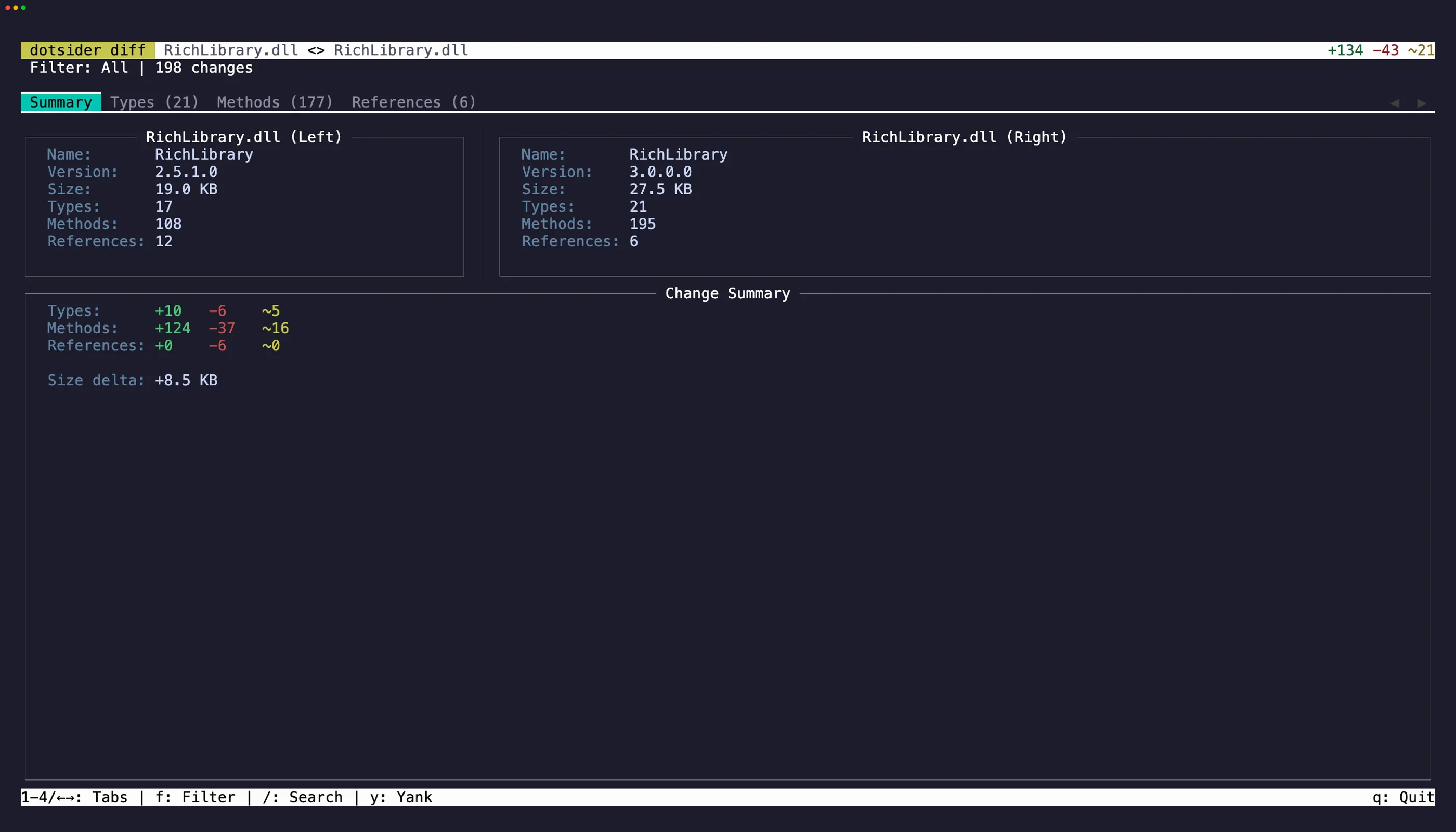Viewport: 1456px width, 832px height.
Task: Click the active Summary tab
Action: [61, 102]
